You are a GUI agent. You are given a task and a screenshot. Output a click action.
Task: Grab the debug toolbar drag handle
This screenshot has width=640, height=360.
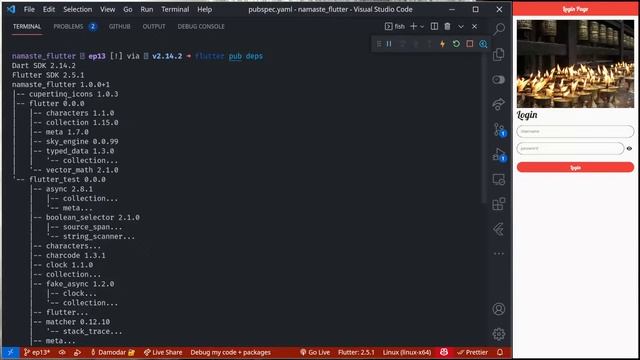coord(379,44)
